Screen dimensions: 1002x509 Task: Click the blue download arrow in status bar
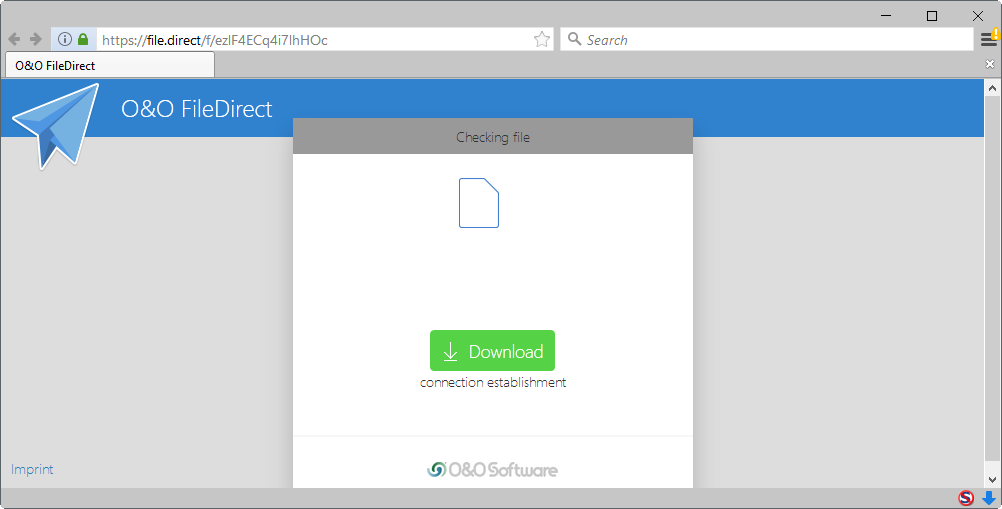pyautogui.click(x=989, y=498)
